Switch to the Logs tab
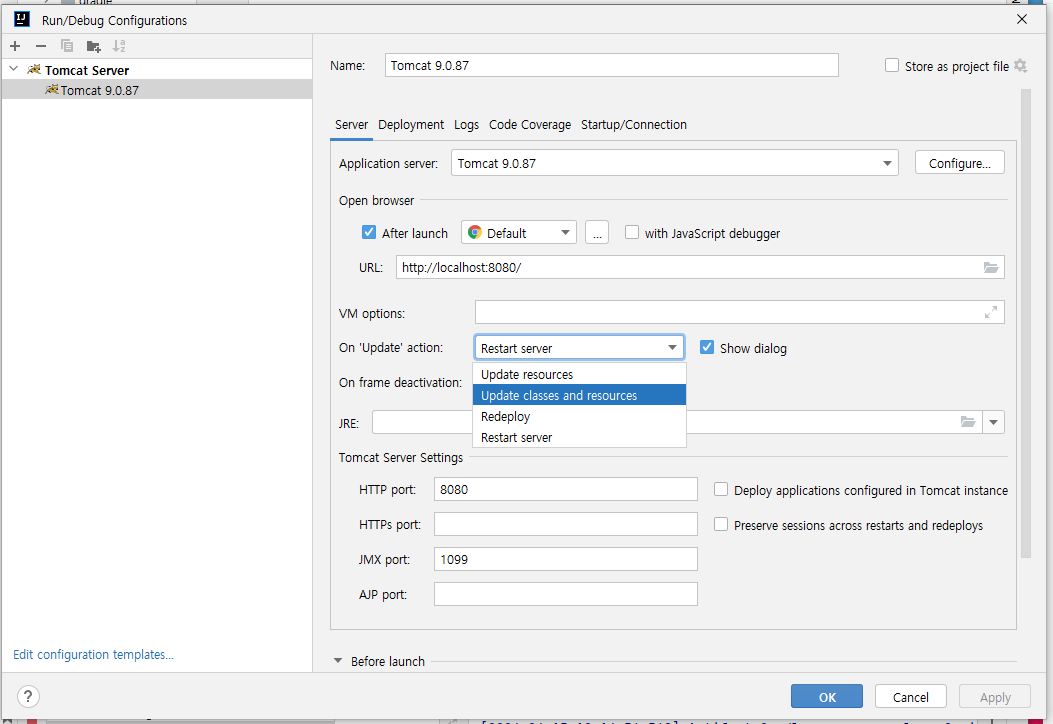1053x724 pixels. [466, 125]
